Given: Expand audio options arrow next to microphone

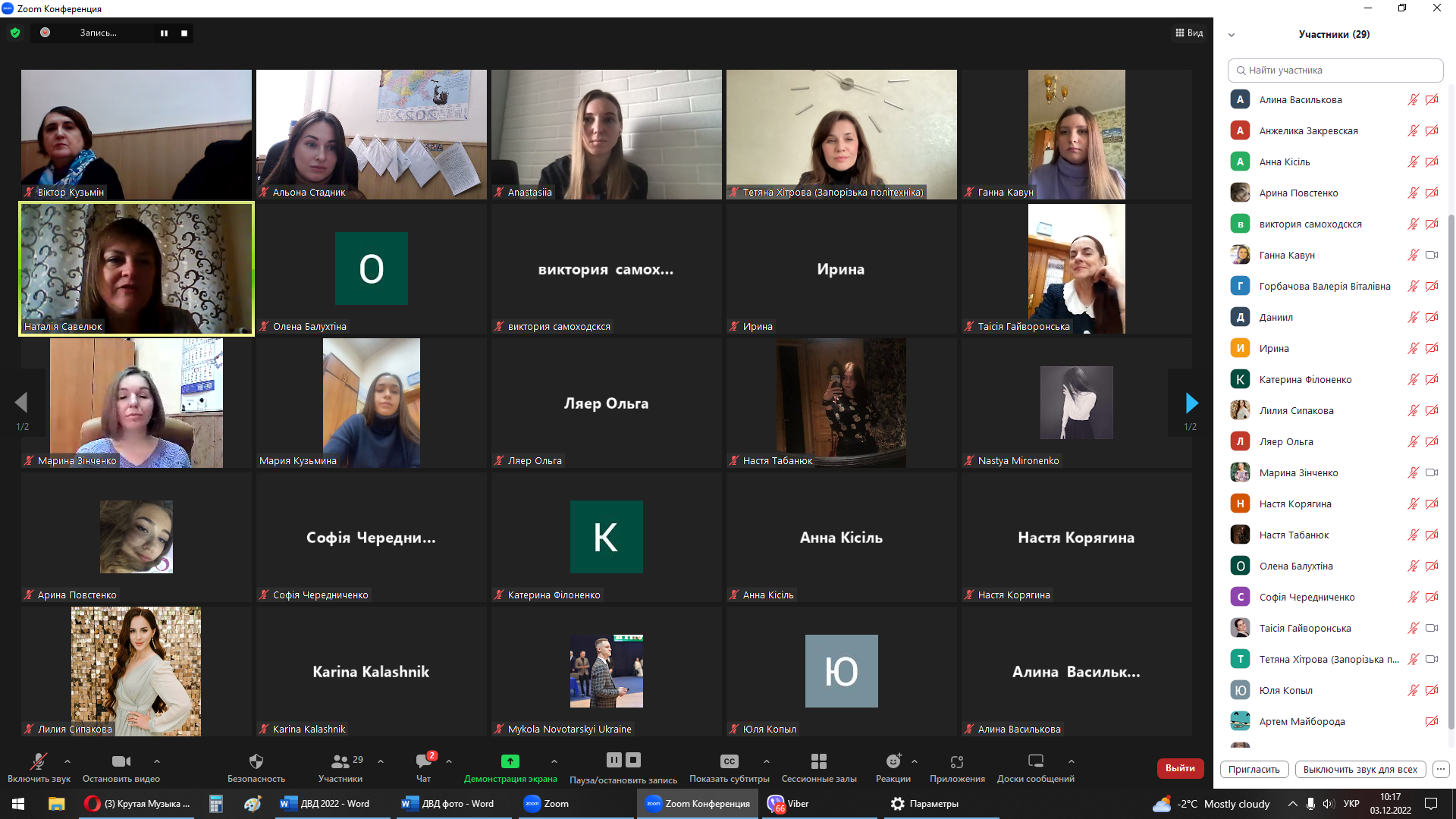Looking at the screenshot, I should pyautogui.click(x=67, y=761).
